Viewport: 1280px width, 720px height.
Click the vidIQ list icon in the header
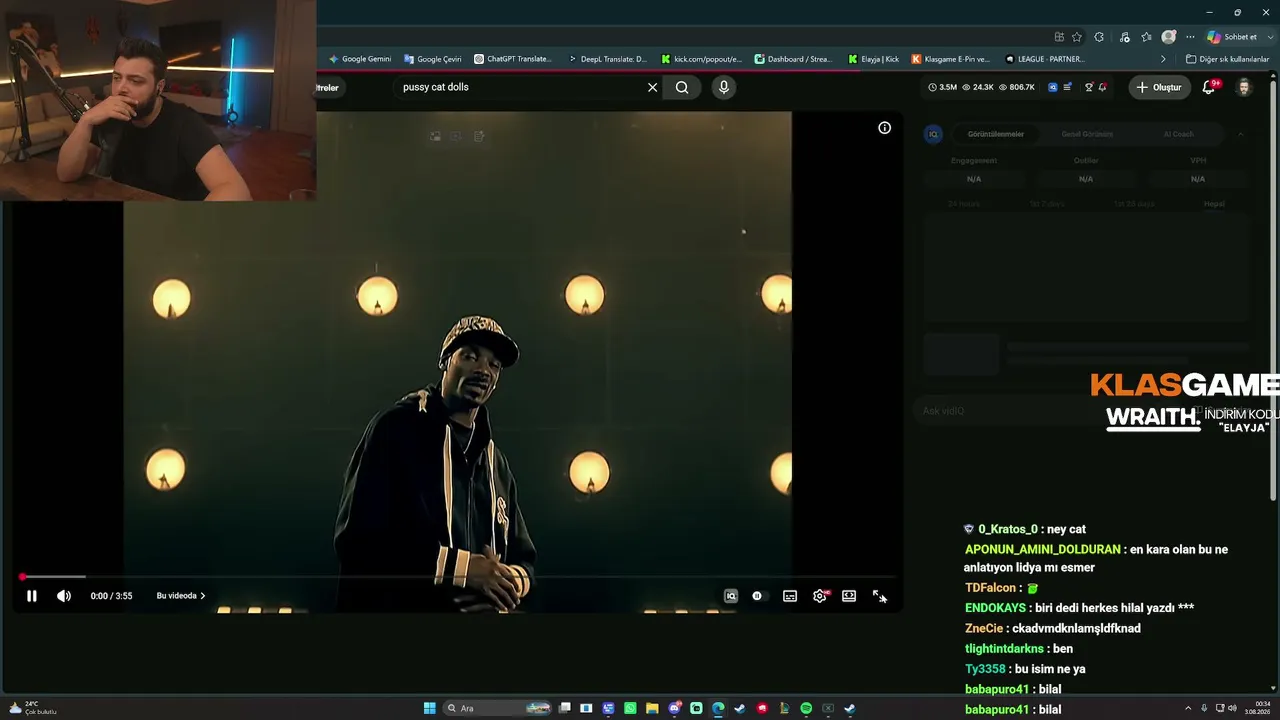1068,87
